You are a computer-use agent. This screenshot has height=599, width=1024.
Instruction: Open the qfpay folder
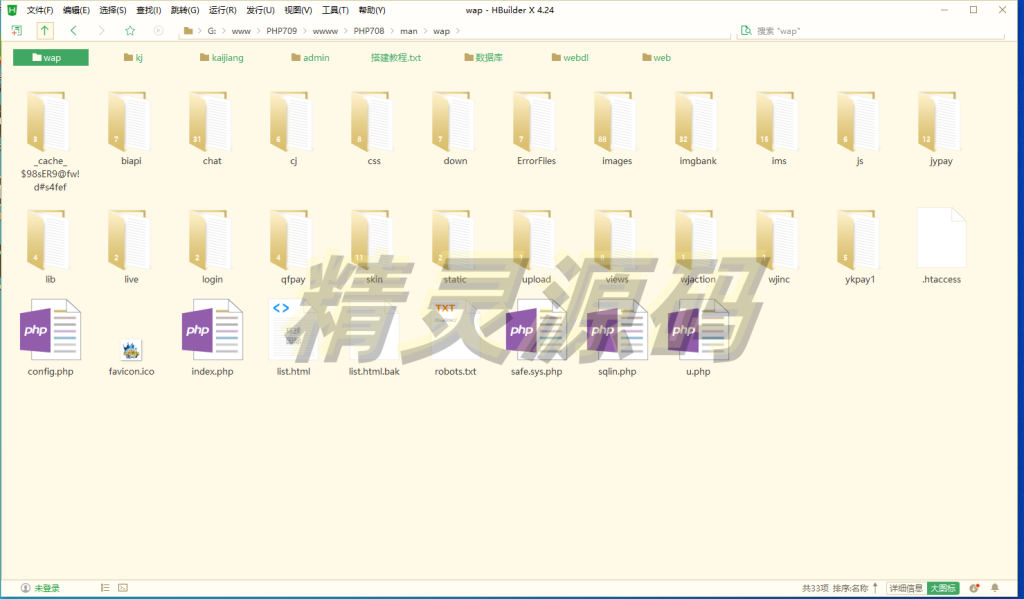pyautogui.click(x=293, y=247)
